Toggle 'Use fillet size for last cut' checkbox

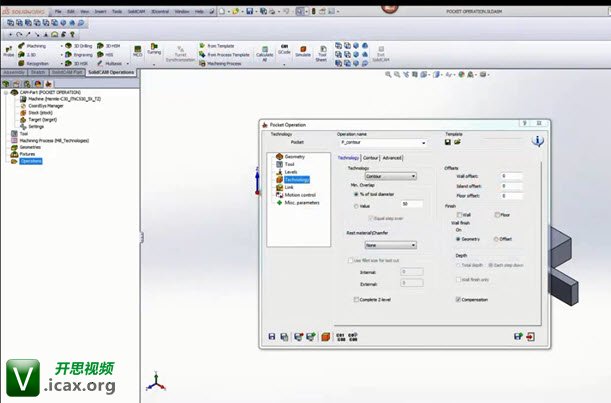click(350, 260)
